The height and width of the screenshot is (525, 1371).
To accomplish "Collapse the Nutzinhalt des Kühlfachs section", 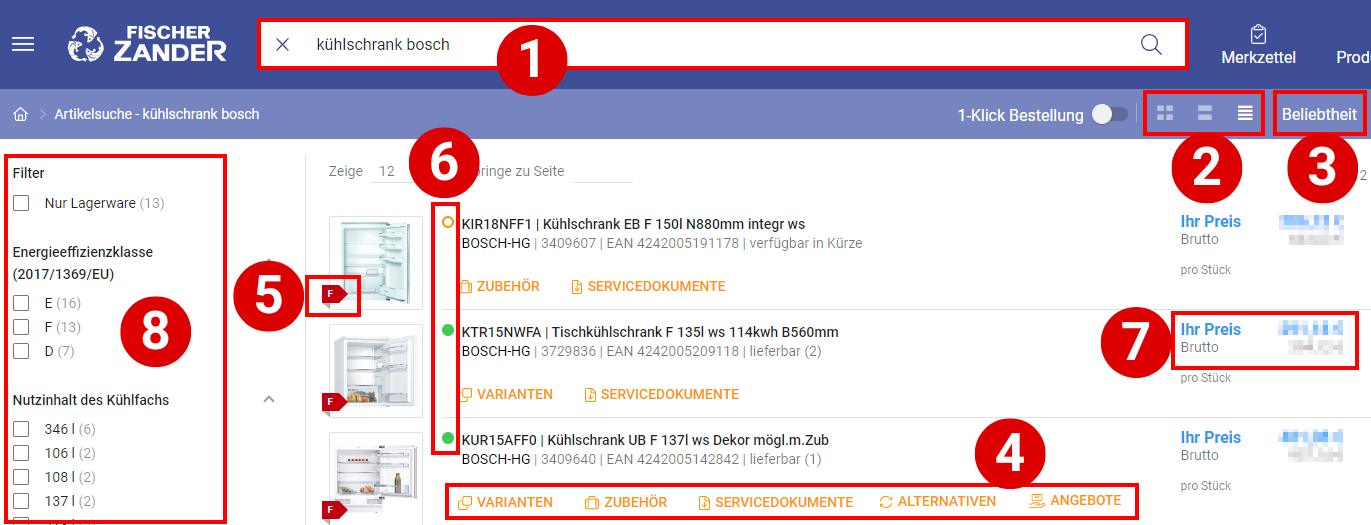I will 268,400.
